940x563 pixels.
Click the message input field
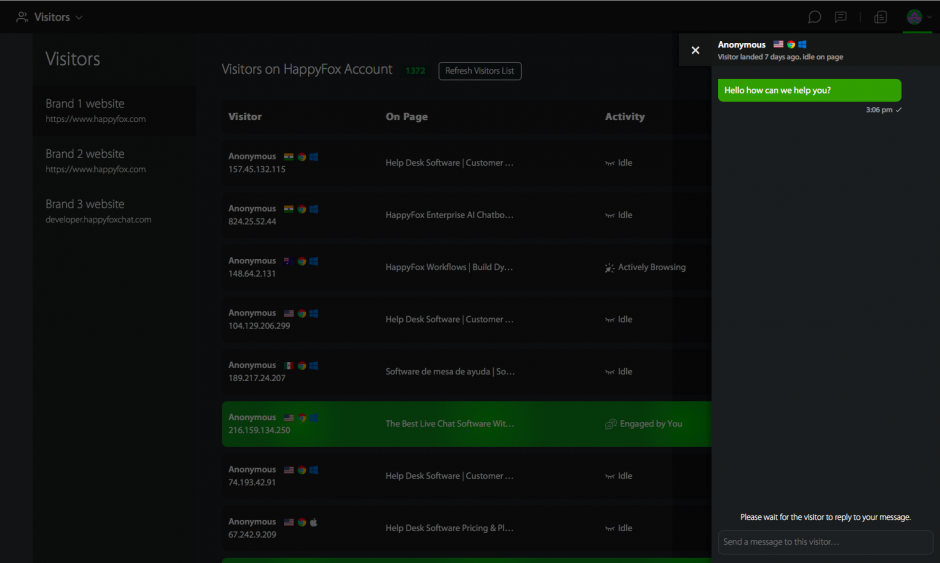[824, 542]
